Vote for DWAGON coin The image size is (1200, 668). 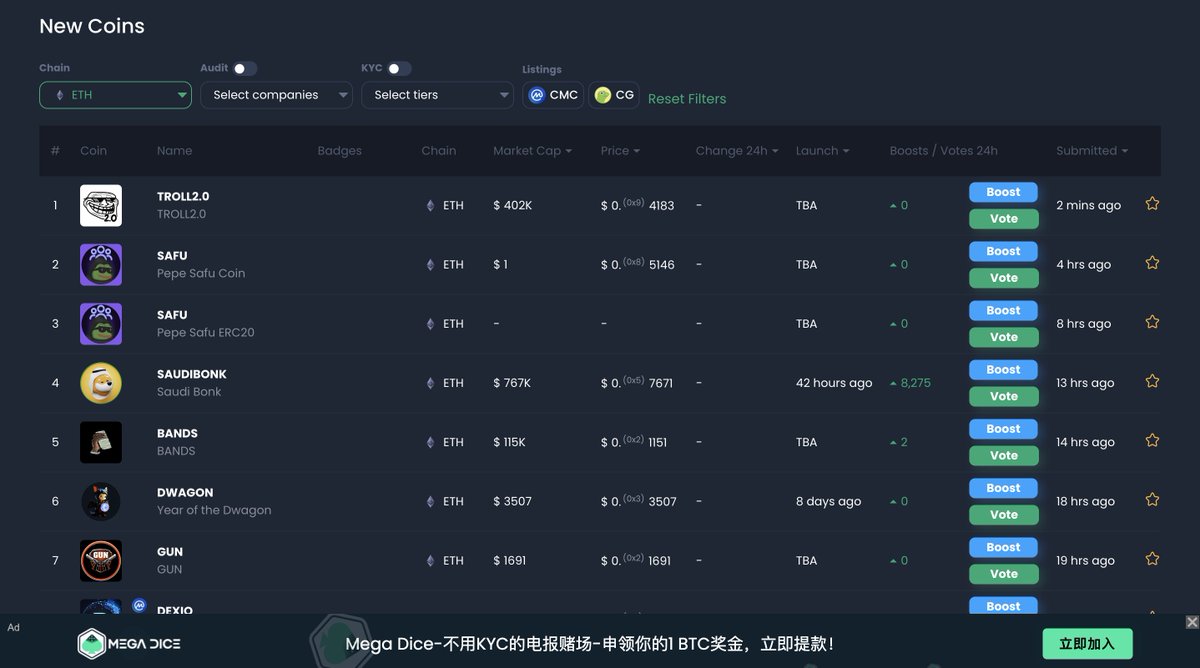pos(1003,514)
